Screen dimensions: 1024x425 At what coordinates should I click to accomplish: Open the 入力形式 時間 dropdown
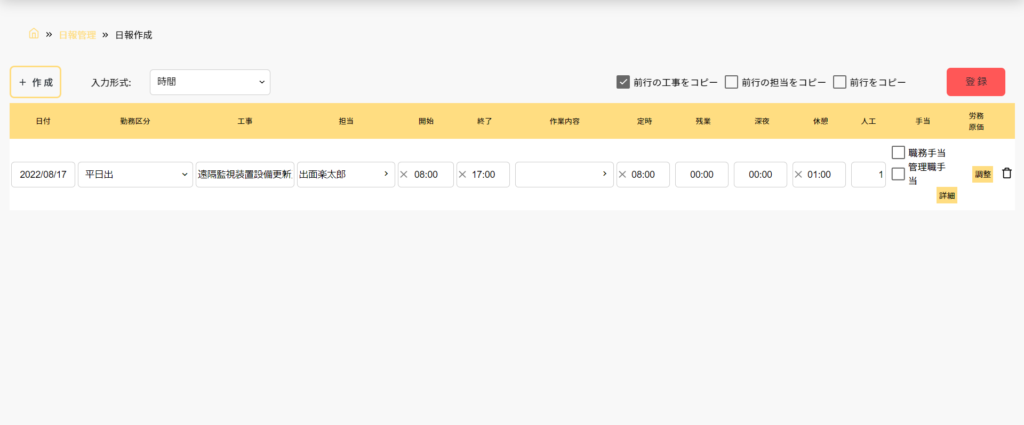(x=210, y=82)
